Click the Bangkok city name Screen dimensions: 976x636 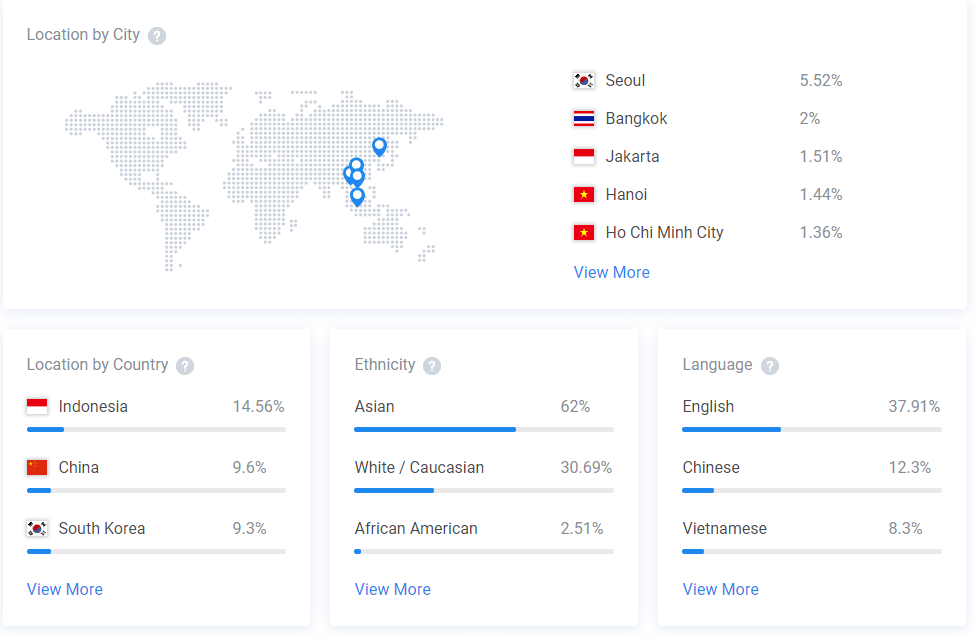coord(636,119)
